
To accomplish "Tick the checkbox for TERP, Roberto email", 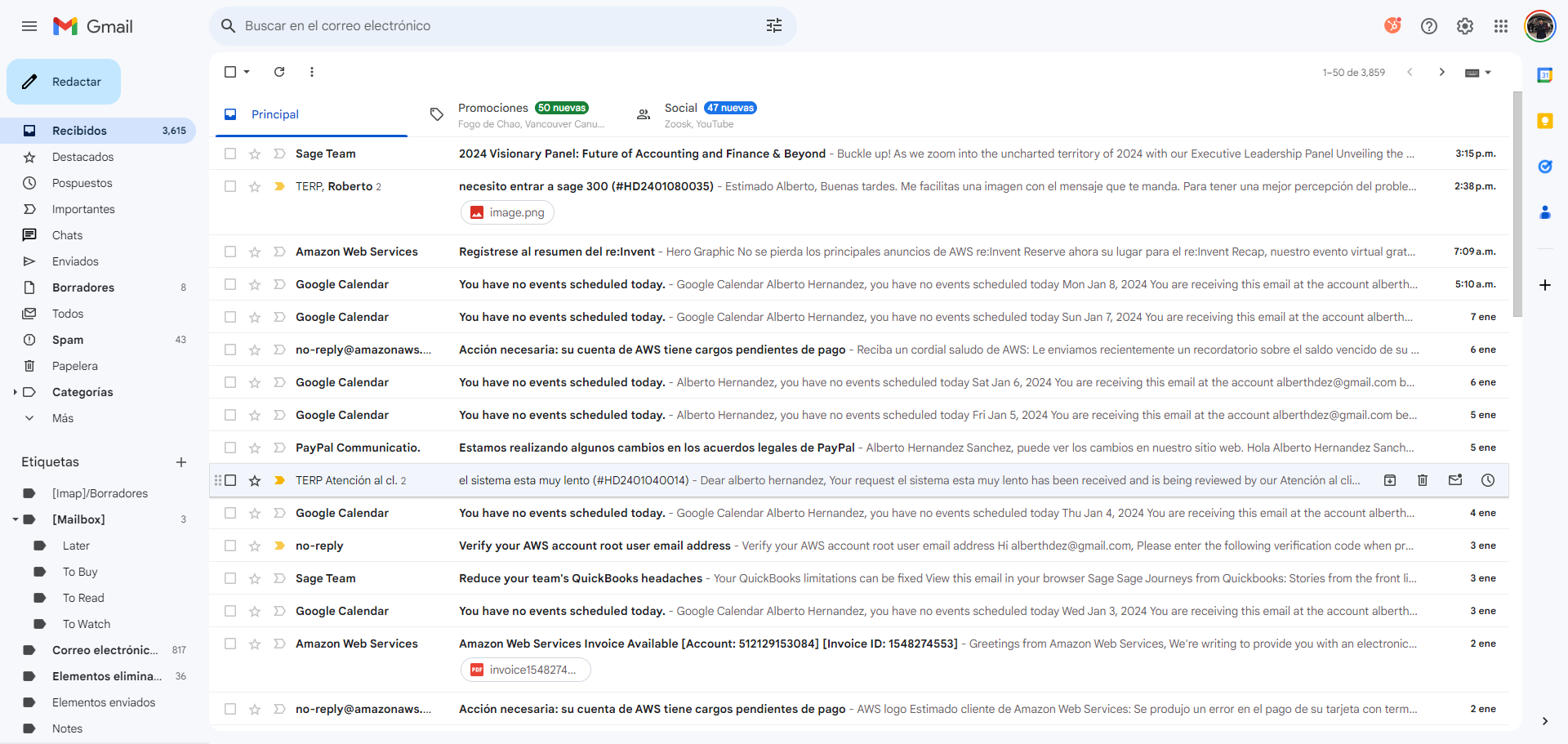I will click(230, 186).
